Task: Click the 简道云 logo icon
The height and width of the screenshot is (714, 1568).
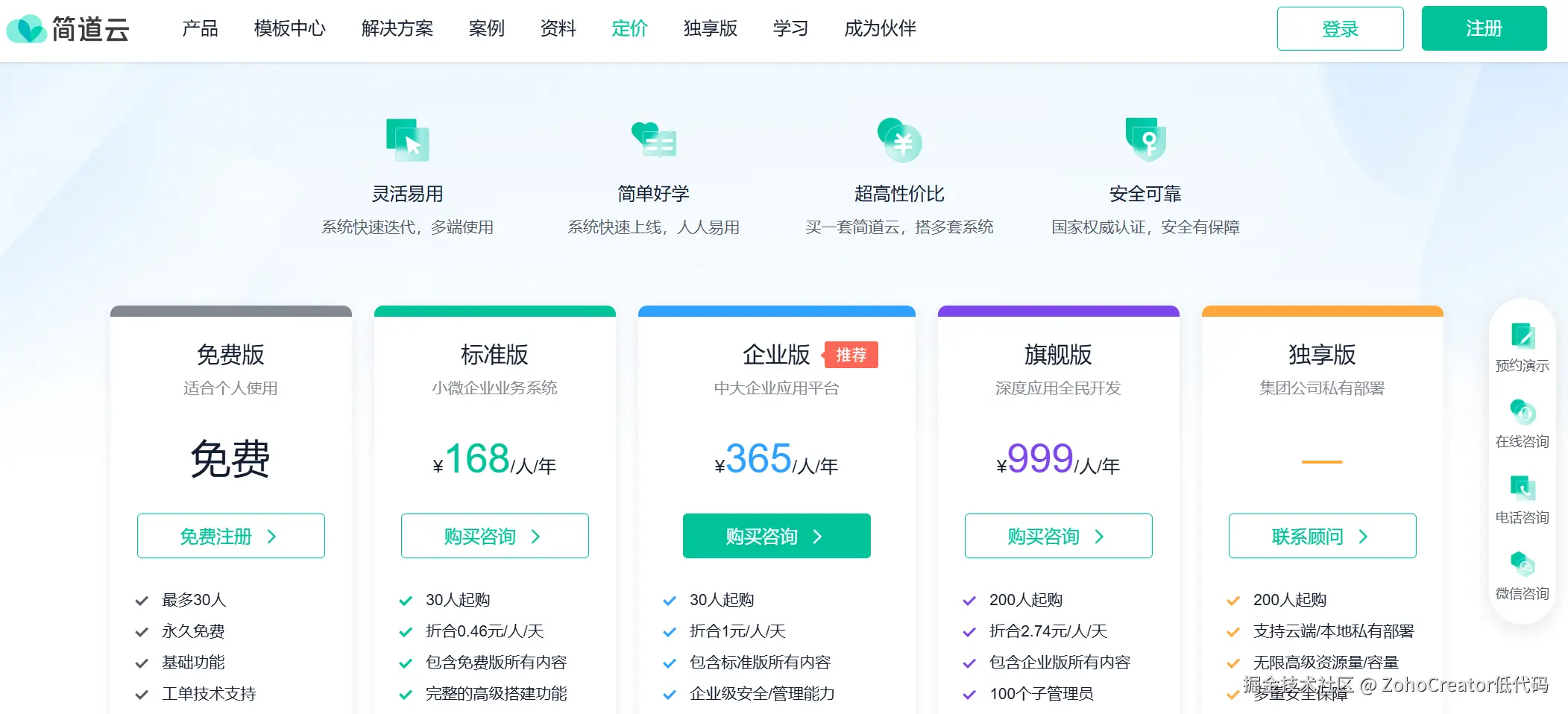Action: (26, 29)
